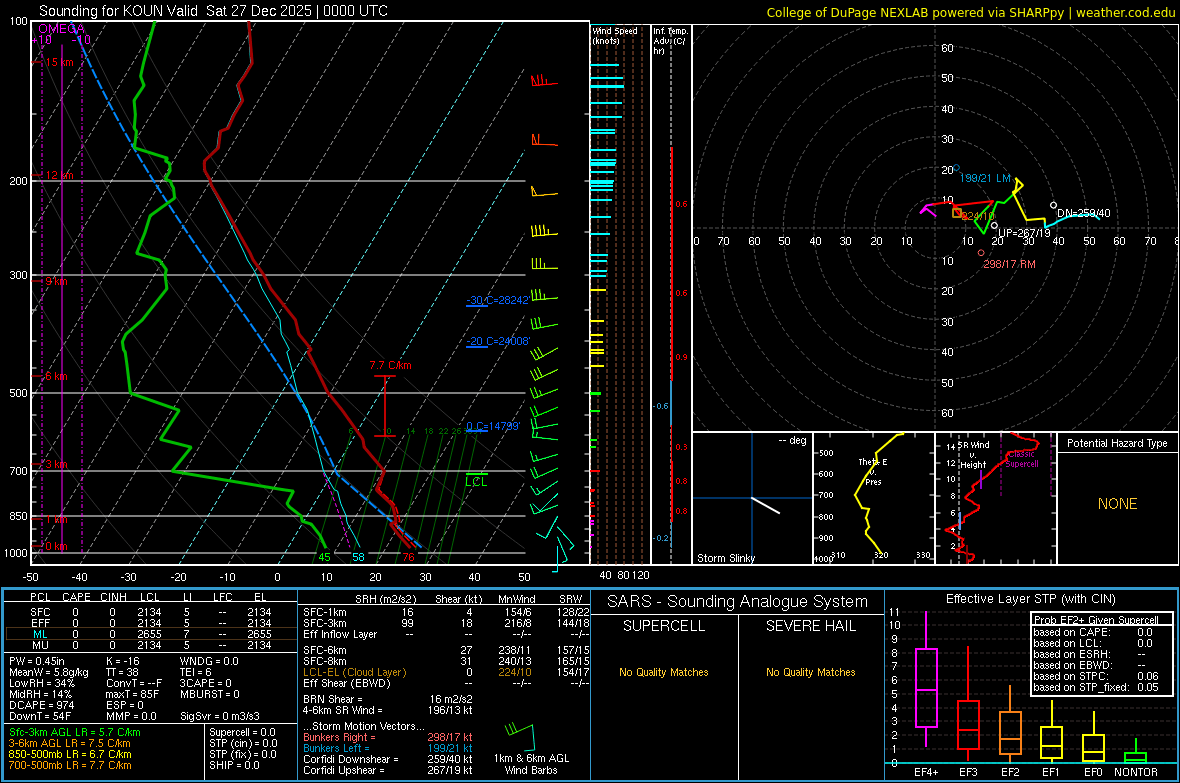Click the 15 km height marker
Screen dimensions: 1180x783
[59, 62]
